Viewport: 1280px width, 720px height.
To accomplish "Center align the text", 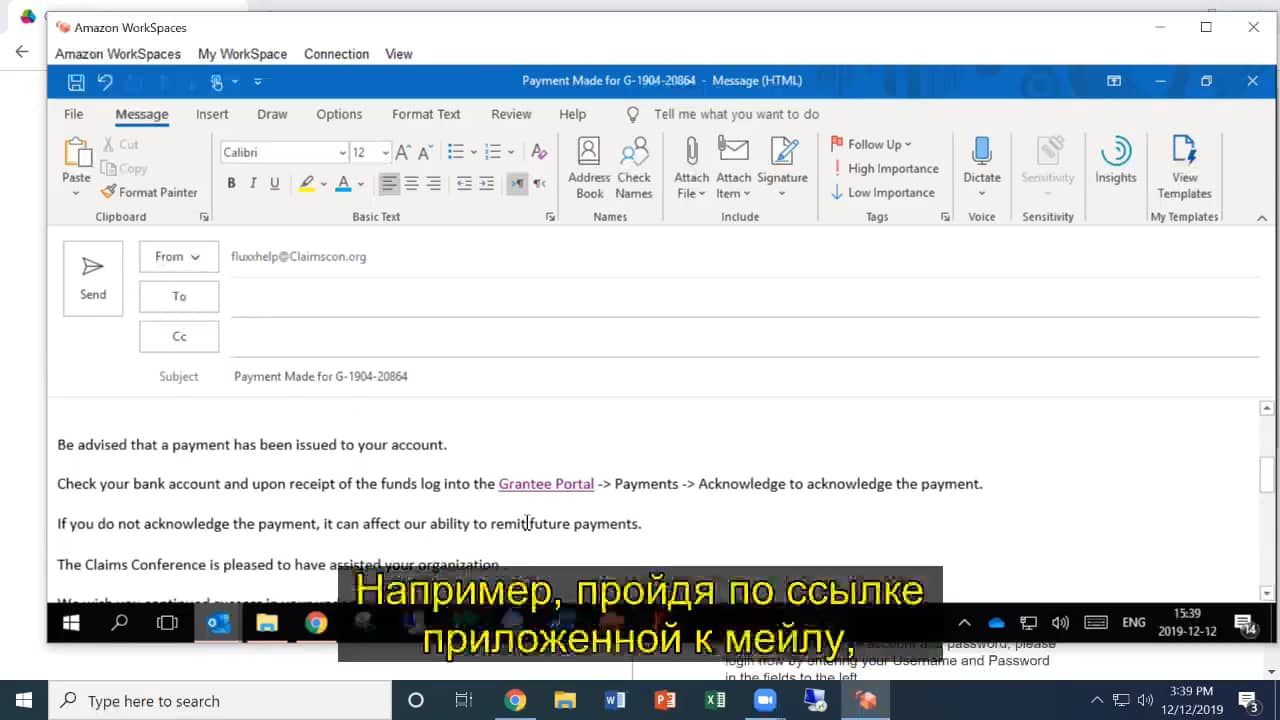I will 411,183.
